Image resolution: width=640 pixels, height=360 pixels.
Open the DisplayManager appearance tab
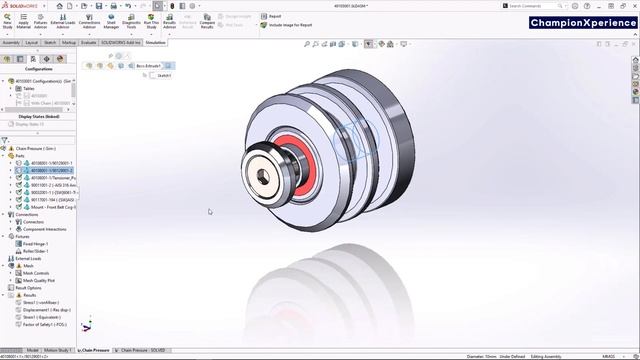click(x=60, y=59)
